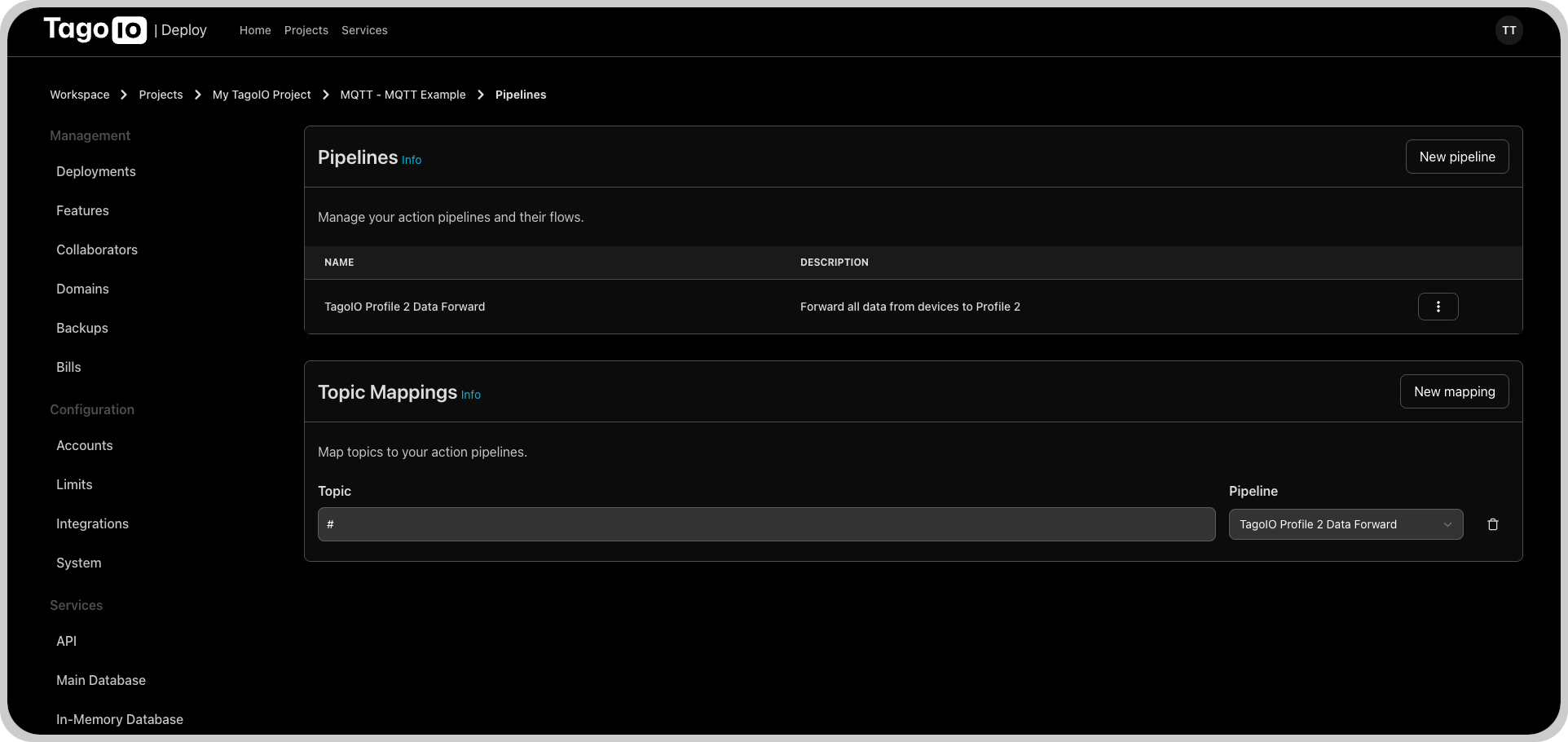Open Main Database in the sidebar
This screenshot has height=742, width=1568.
coord(101,680)
